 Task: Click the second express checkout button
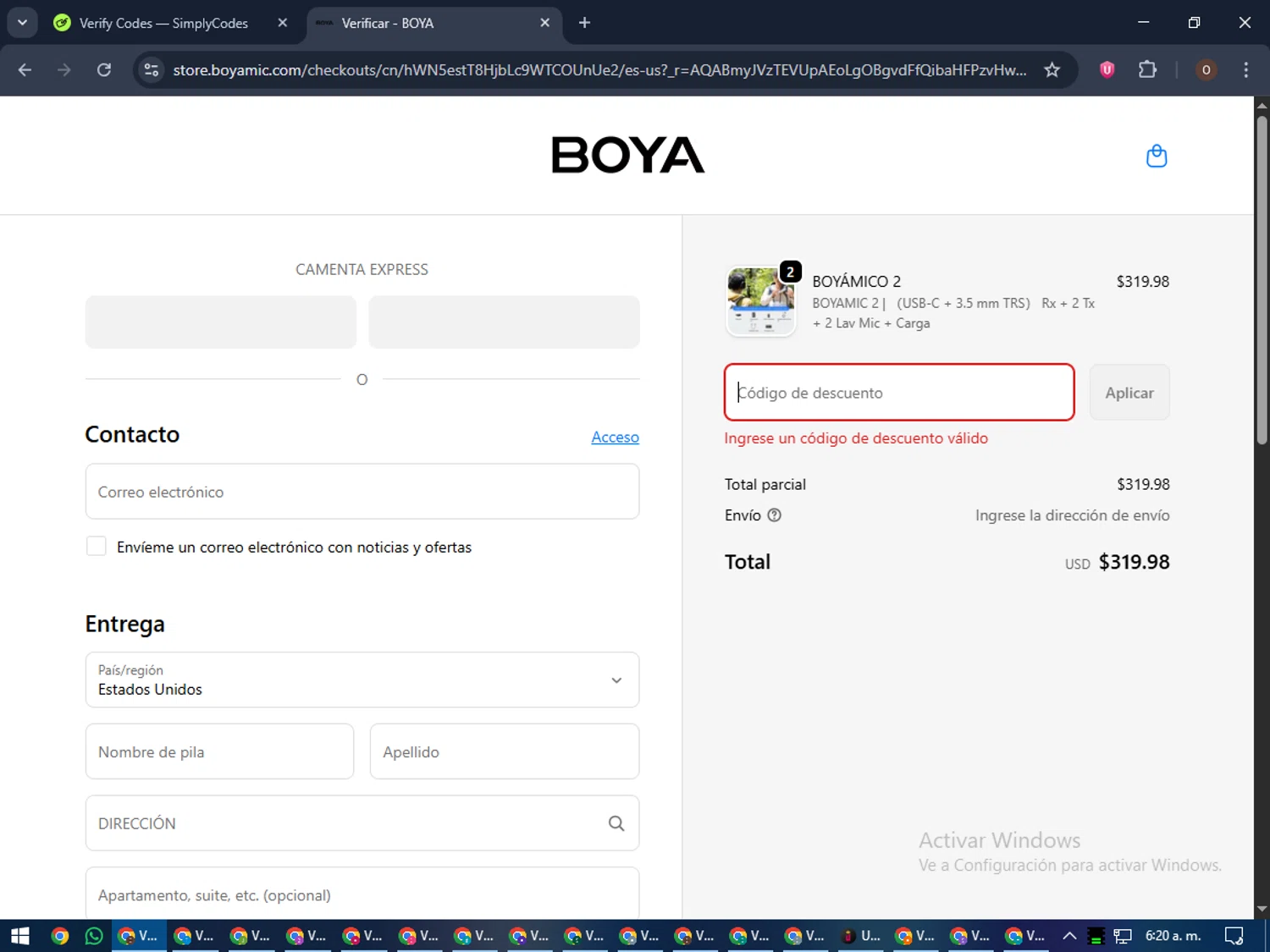click(504, 322)
